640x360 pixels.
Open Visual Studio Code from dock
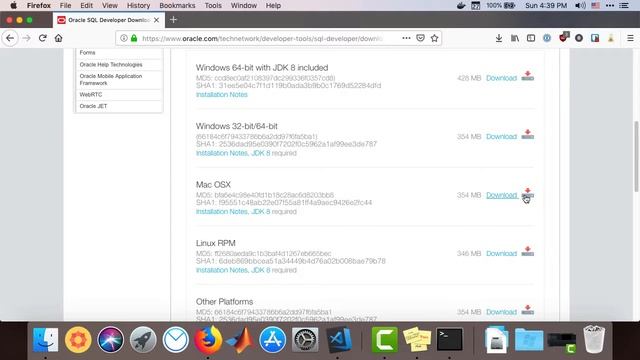(x=338, y=340)
